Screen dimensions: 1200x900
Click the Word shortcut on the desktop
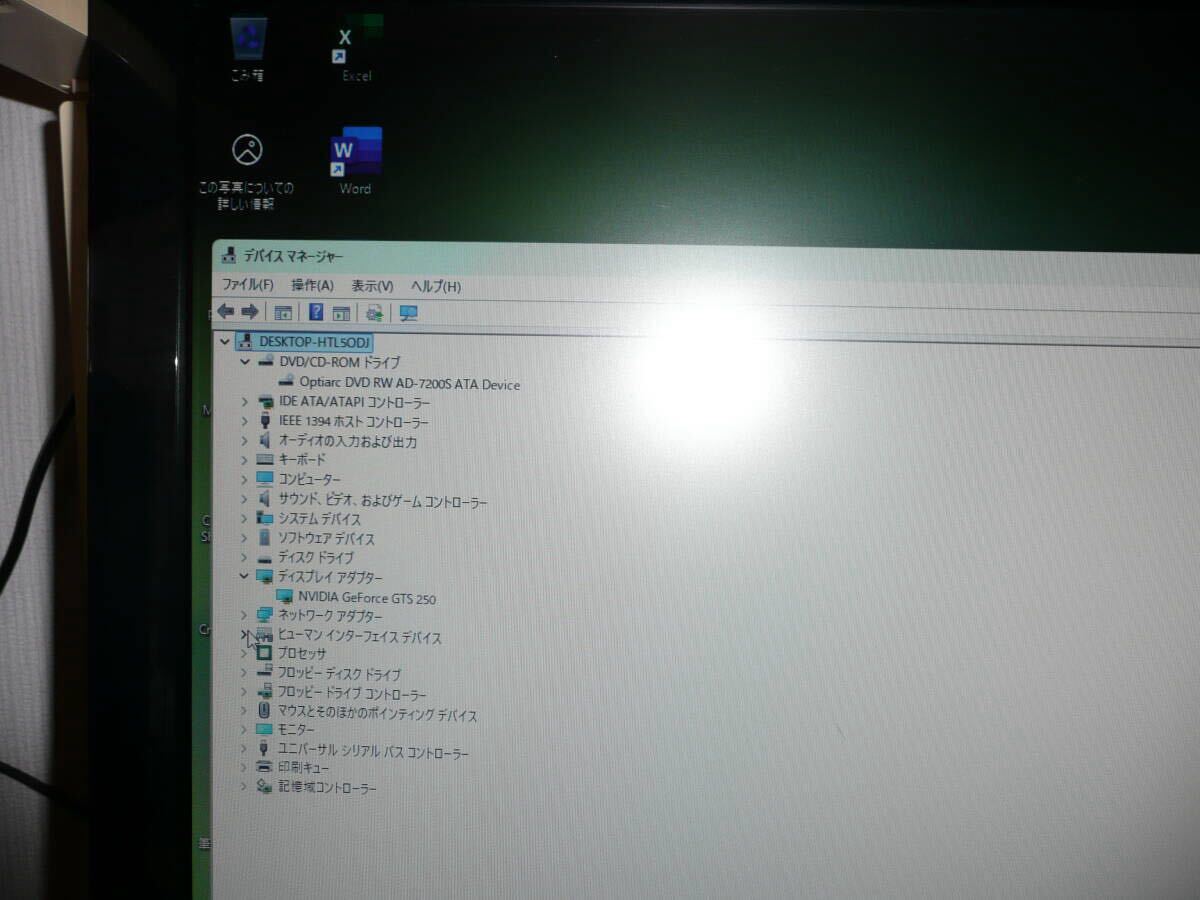point(355,161)
